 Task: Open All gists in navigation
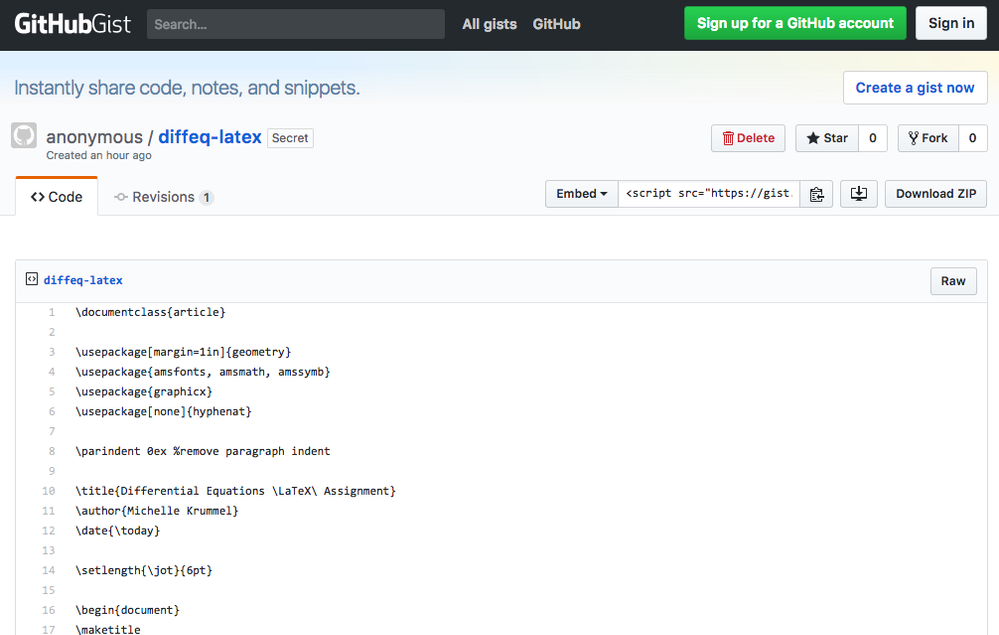click(x=489, y=24)
